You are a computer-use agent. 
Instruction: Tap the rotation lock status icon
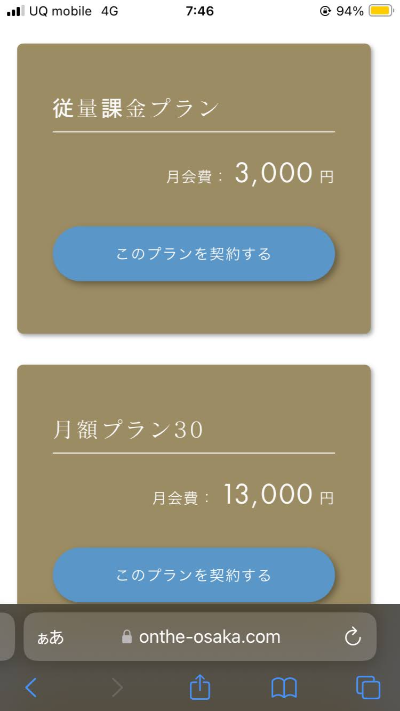pos(325,11)
